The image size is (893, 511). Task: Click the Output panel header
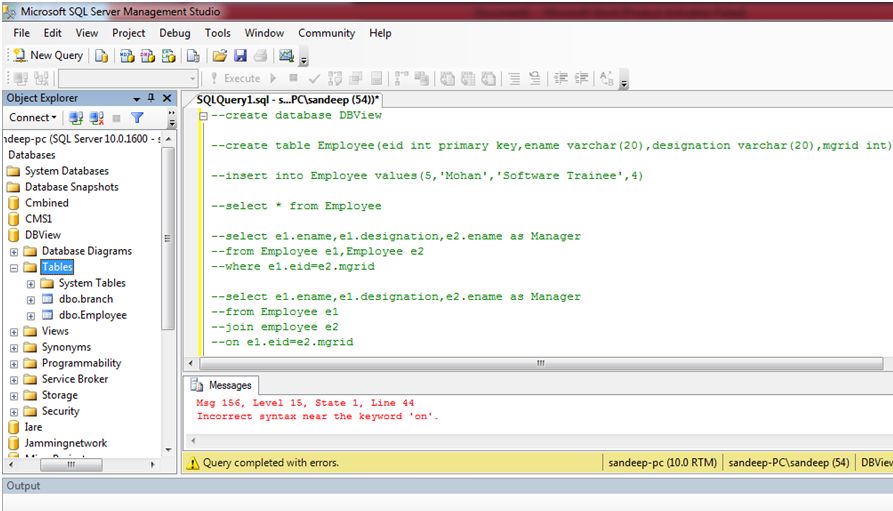point(447,486)
